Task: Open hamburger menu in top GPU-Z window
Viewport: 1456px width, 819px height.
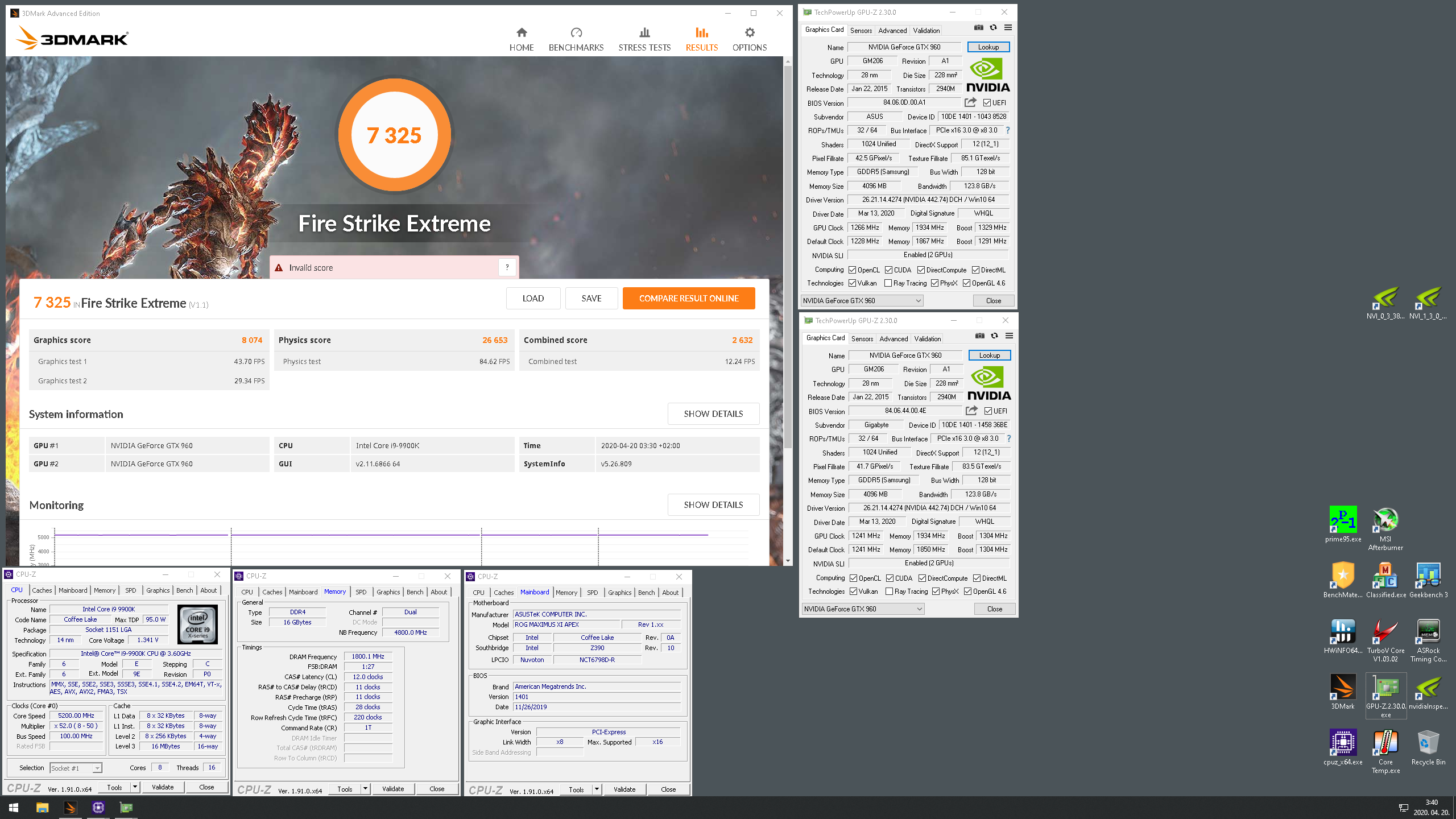Action: [1008, 27]
